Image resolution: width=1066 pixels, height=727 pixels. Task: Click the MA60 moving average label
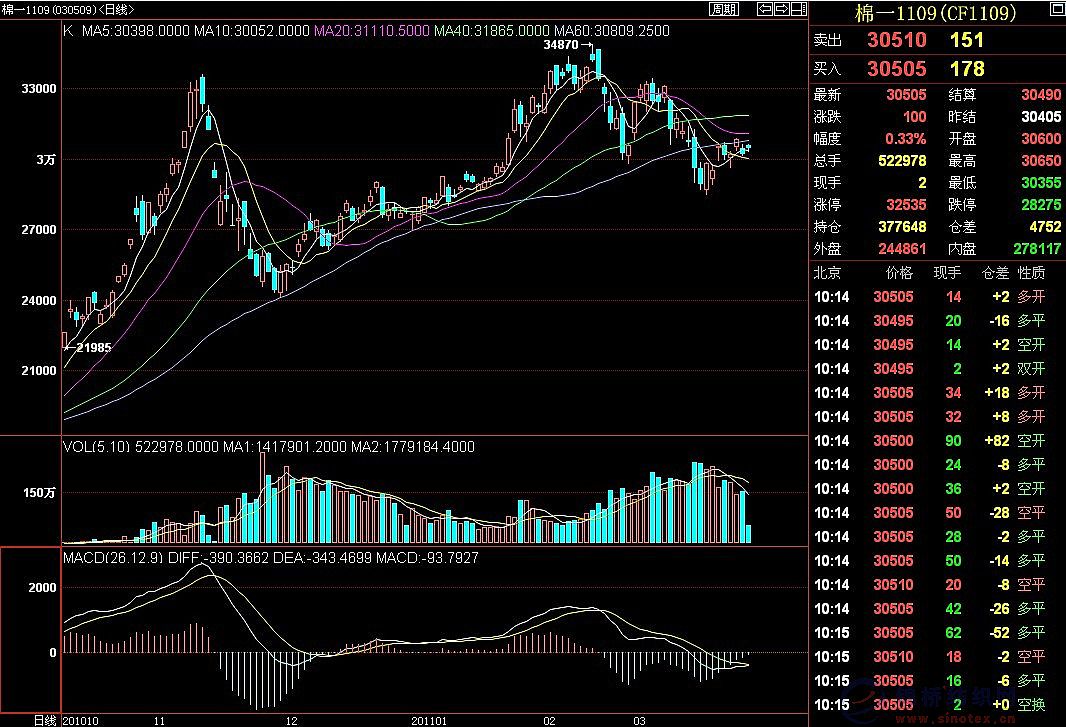point(613,31)
